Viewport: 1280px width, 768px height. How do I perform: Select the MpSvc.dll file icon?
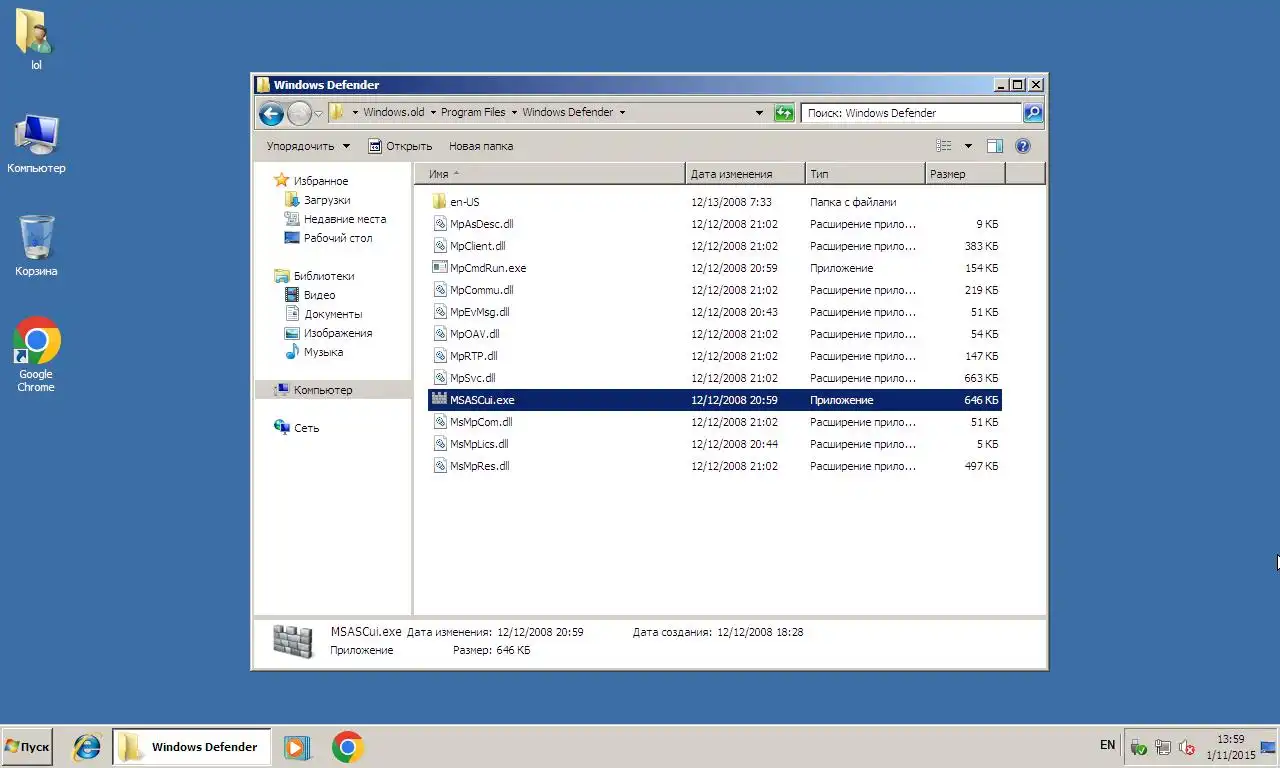(439, 378)
